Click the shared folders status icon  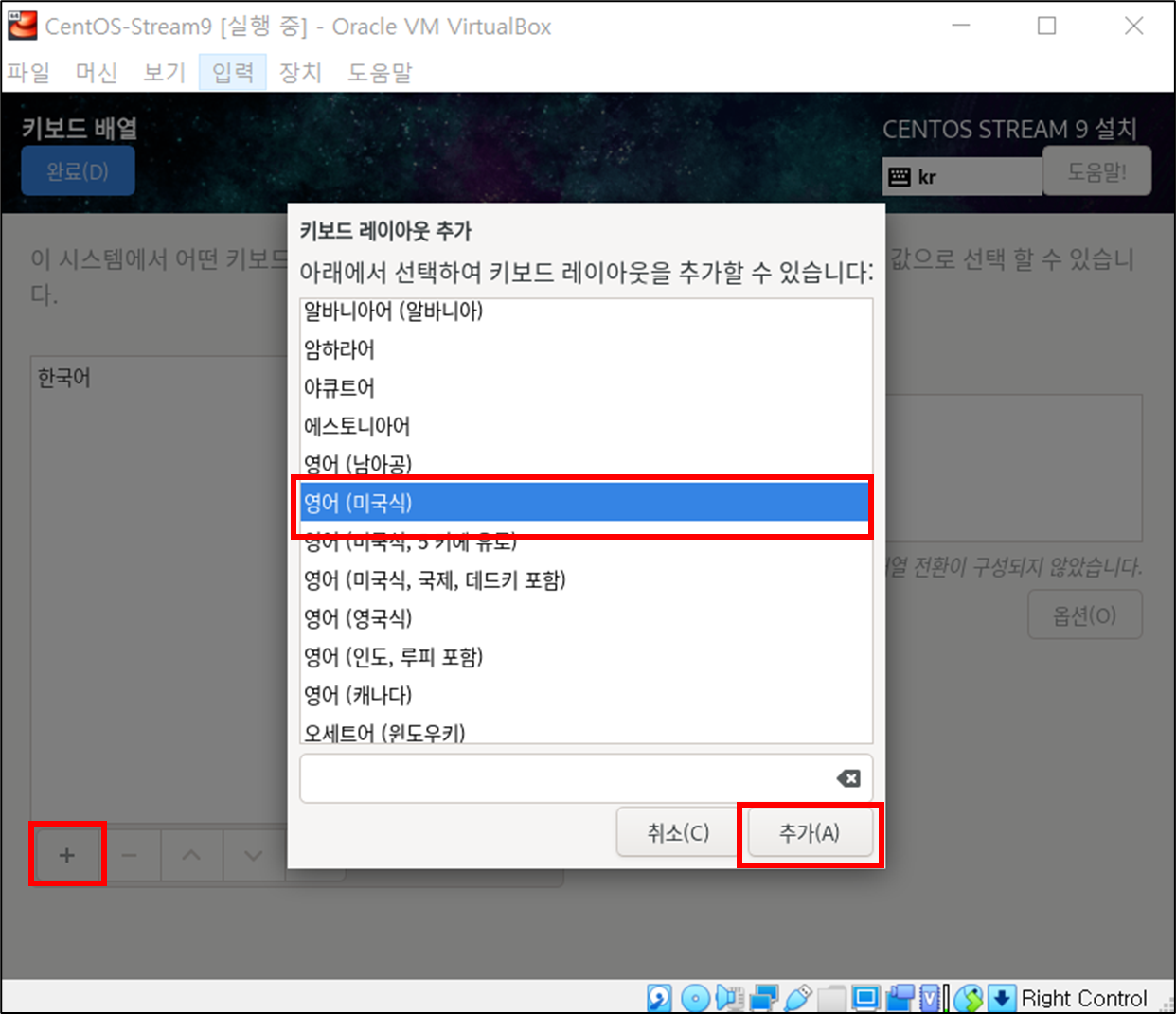[831, 998]
